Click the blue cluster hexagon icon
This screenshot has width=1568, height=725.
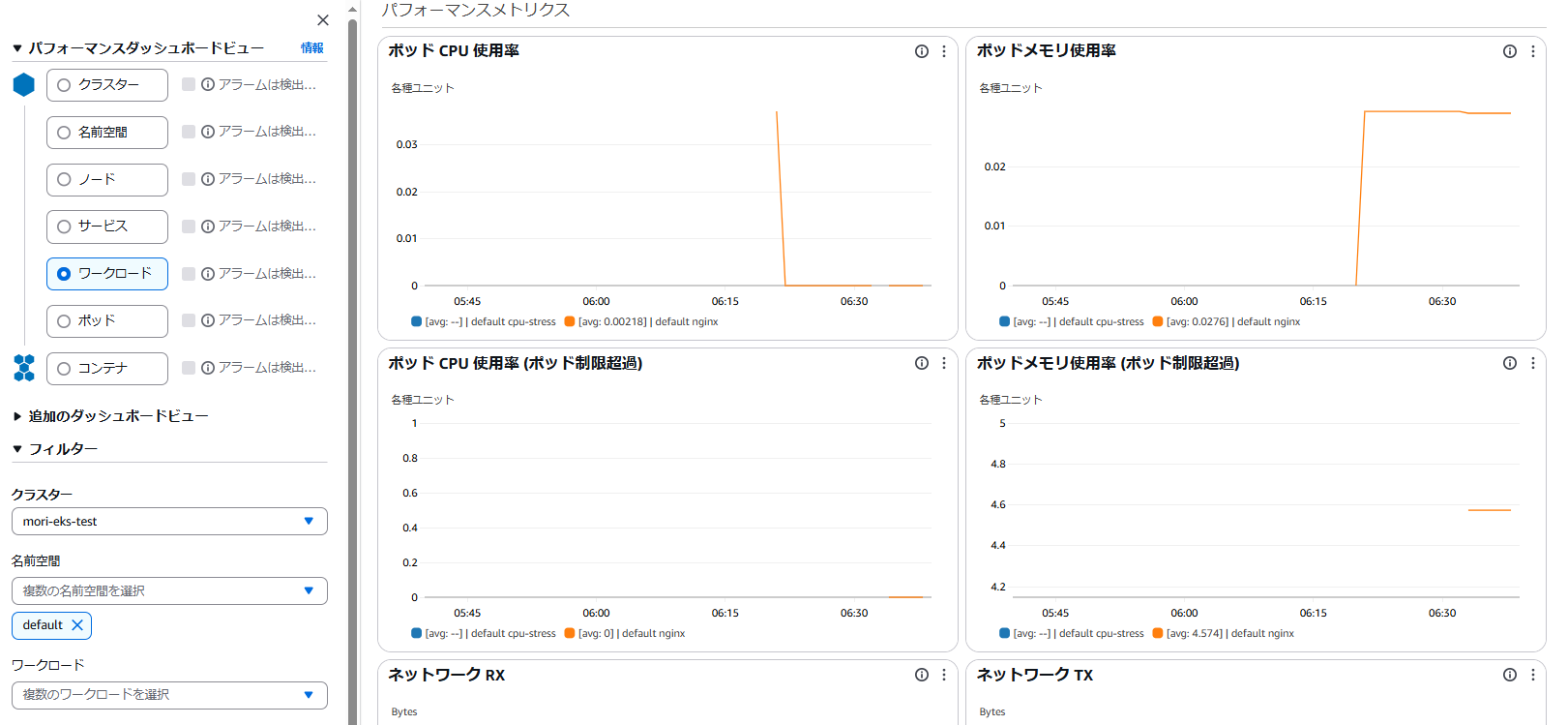[24, 84]
